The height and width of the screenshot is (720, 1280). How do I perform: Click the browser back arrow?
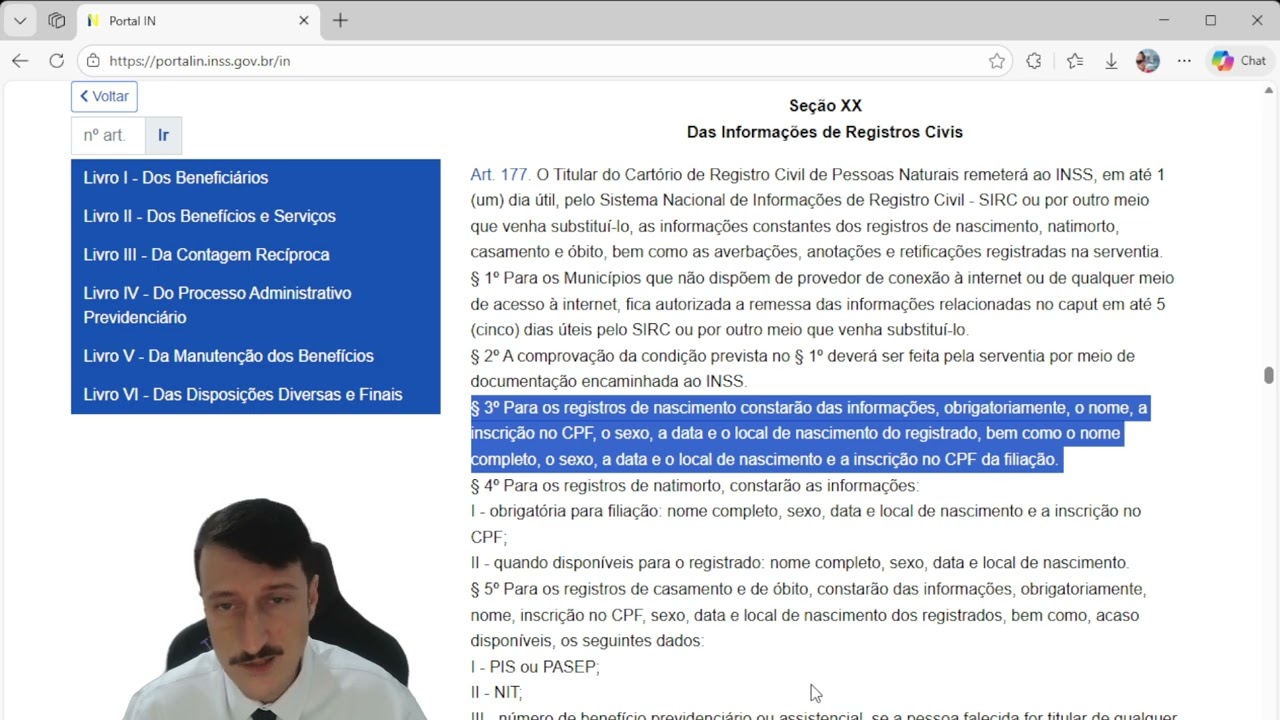20,61
